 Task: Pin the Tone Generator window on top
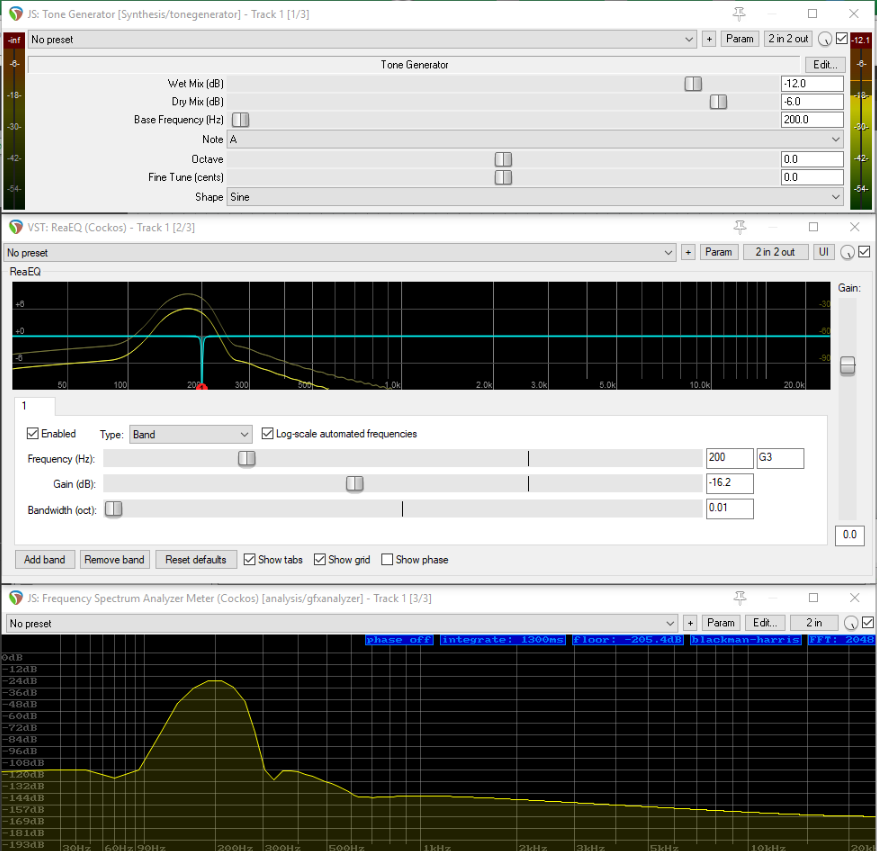point(739,14)
